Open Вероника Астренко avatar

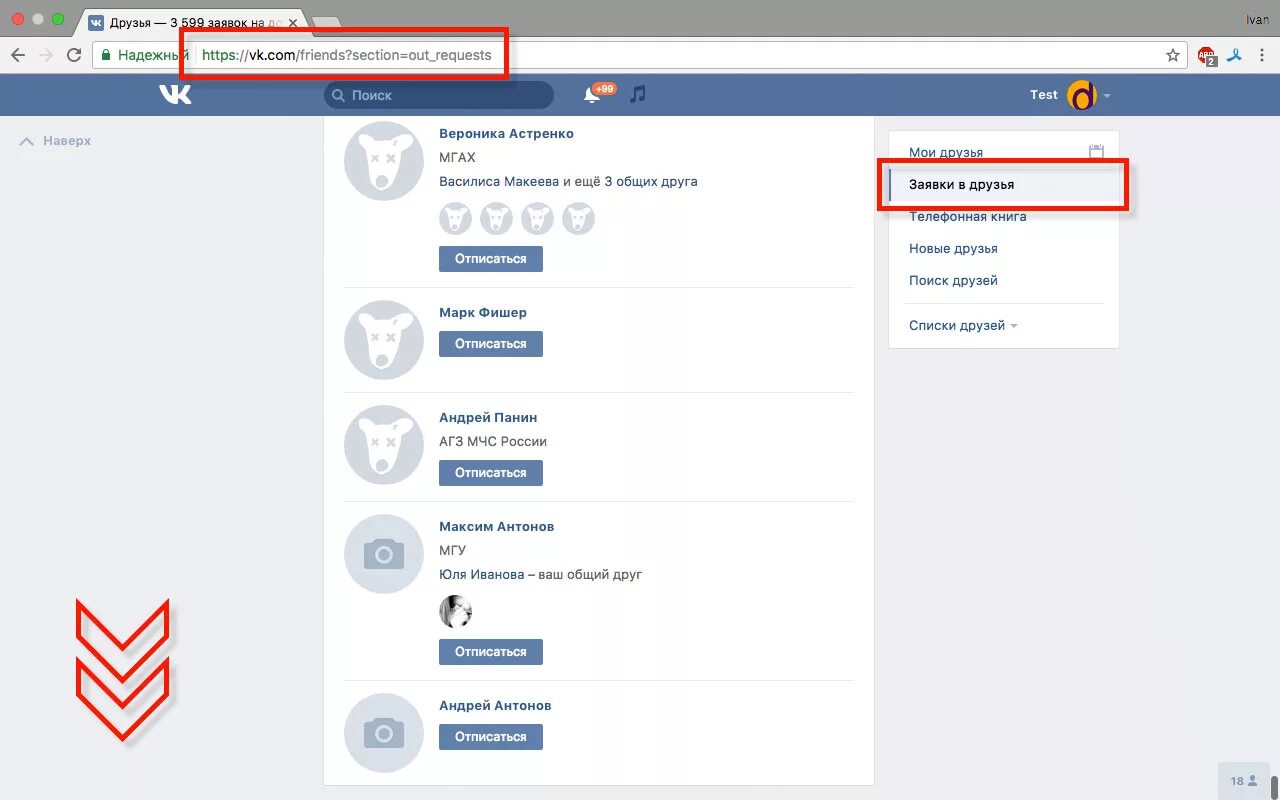click(384, 161)
